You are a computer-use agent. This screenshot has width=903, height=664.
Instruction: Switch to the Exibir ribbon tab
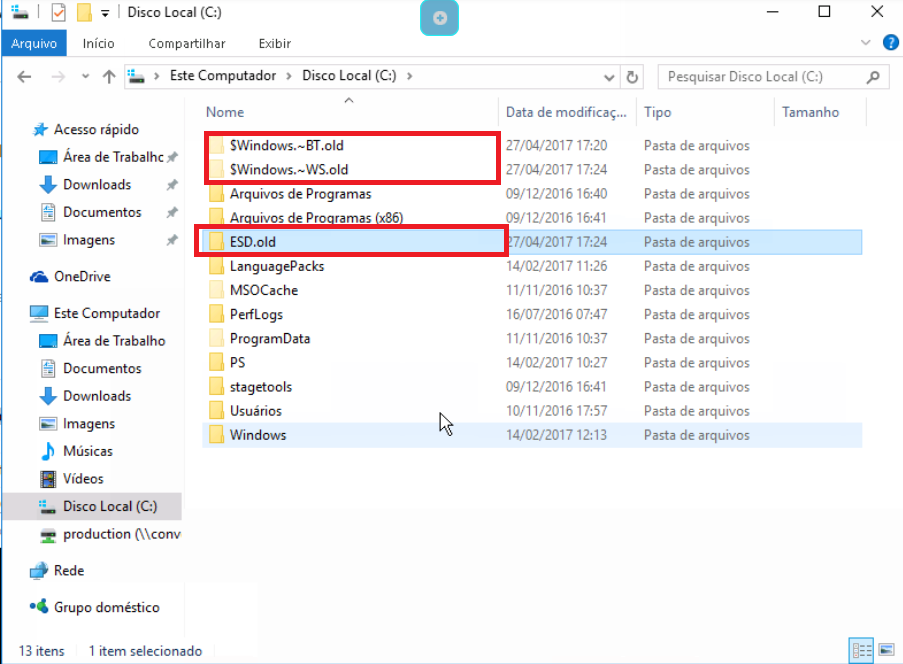275,43
